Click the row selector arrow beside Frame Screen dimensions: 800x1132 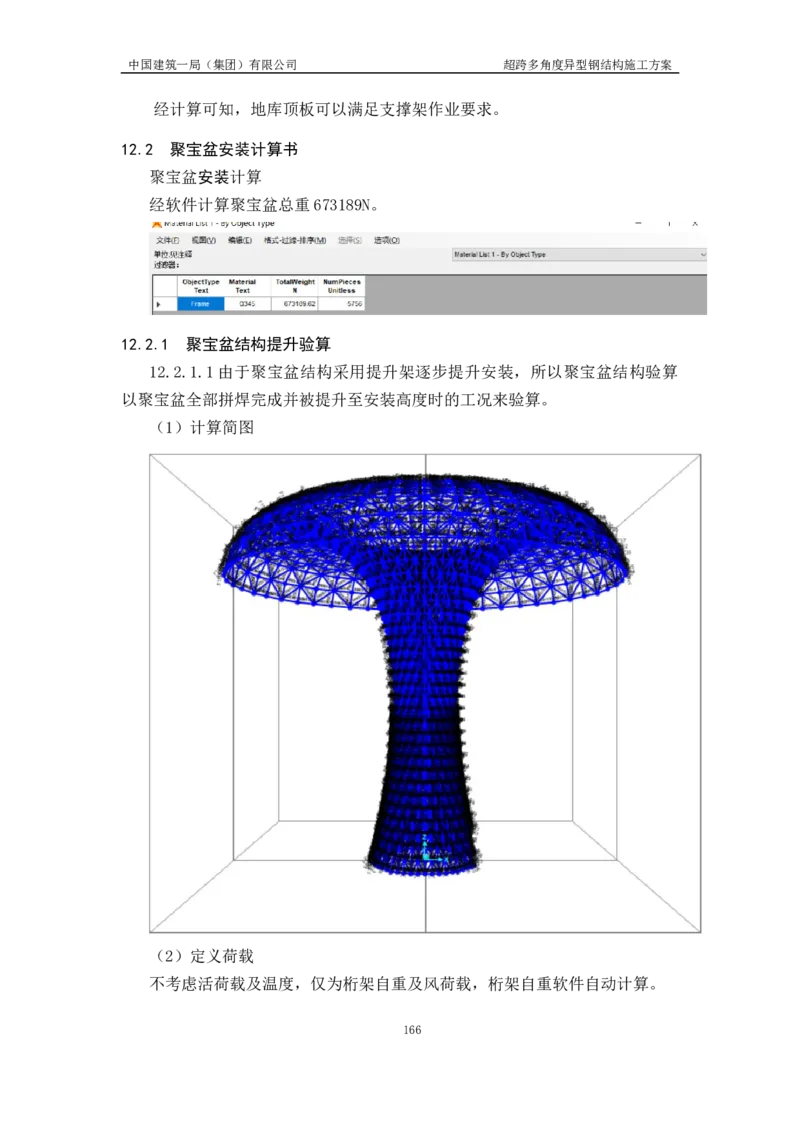[159, 304]
